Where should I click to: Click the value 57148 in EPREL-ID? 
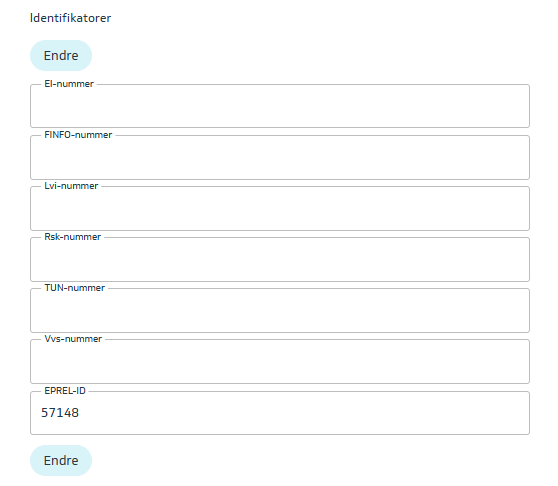[x=60, y=413]
